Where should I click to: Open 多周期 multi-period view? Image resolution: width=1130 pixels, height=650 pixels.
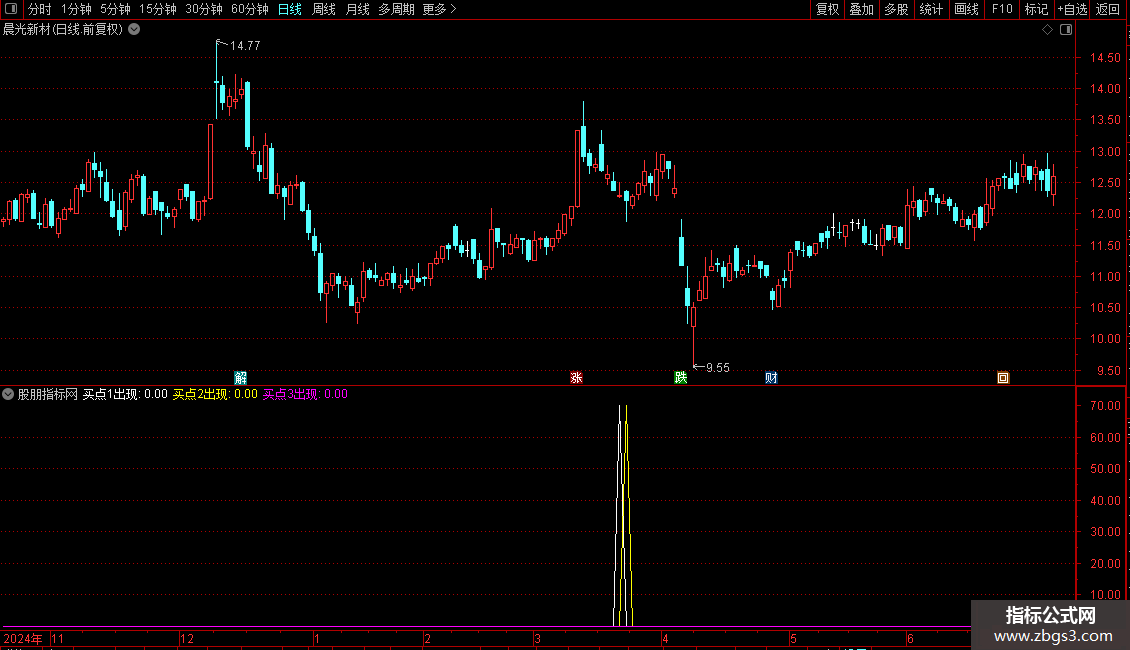coord(396,9)
